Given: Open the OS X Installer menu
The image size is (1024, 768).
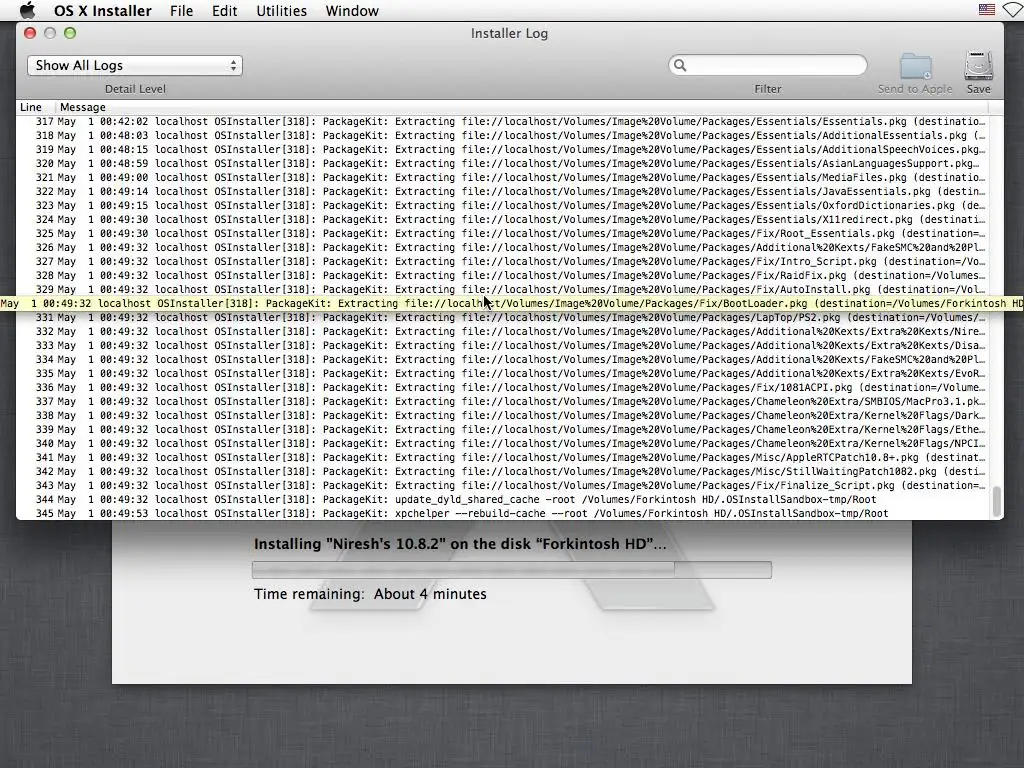Looking at the screenshot, I should point(103,11).
